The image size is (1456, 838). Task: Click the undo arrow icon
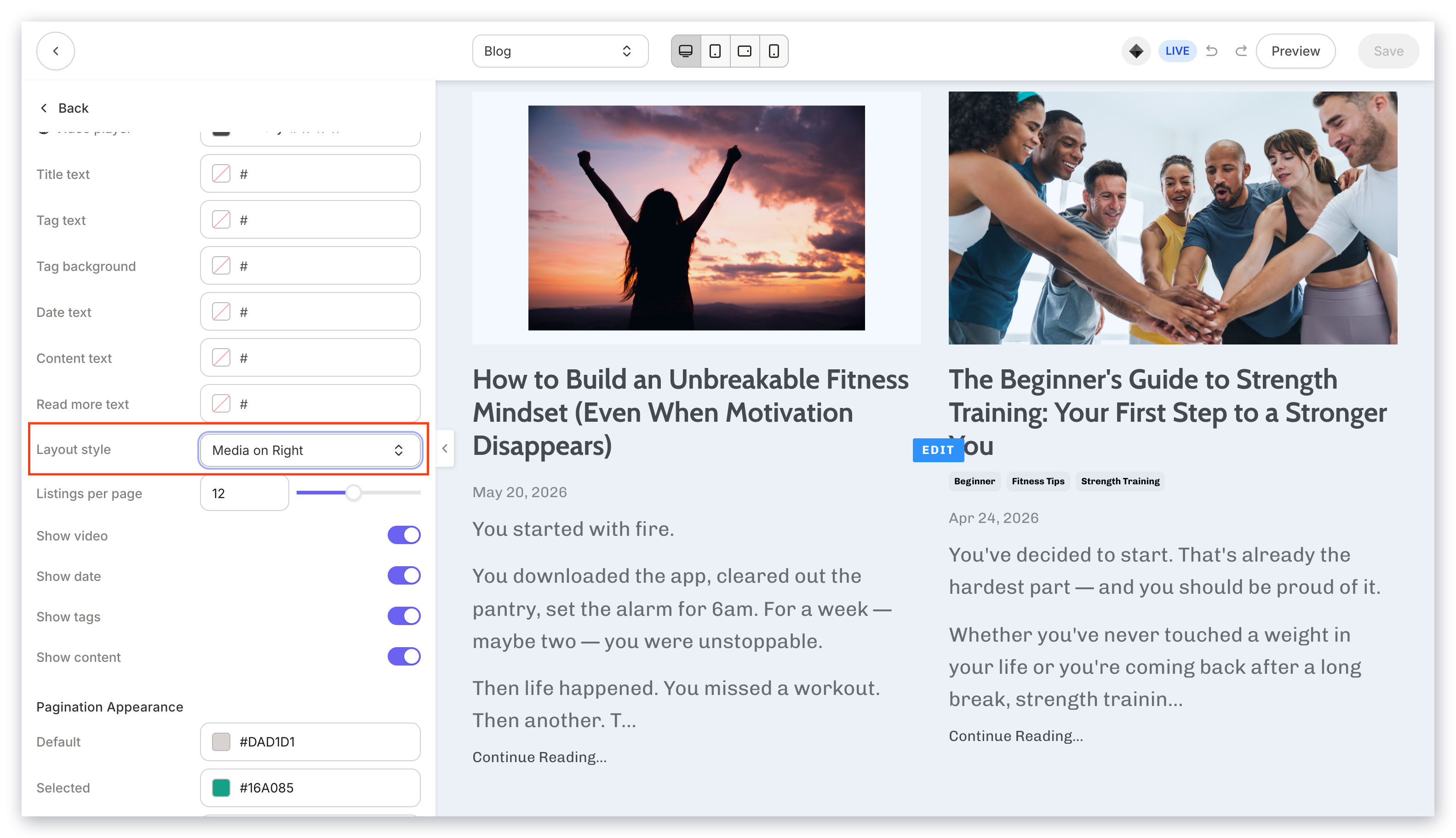tap(1211, 51)
